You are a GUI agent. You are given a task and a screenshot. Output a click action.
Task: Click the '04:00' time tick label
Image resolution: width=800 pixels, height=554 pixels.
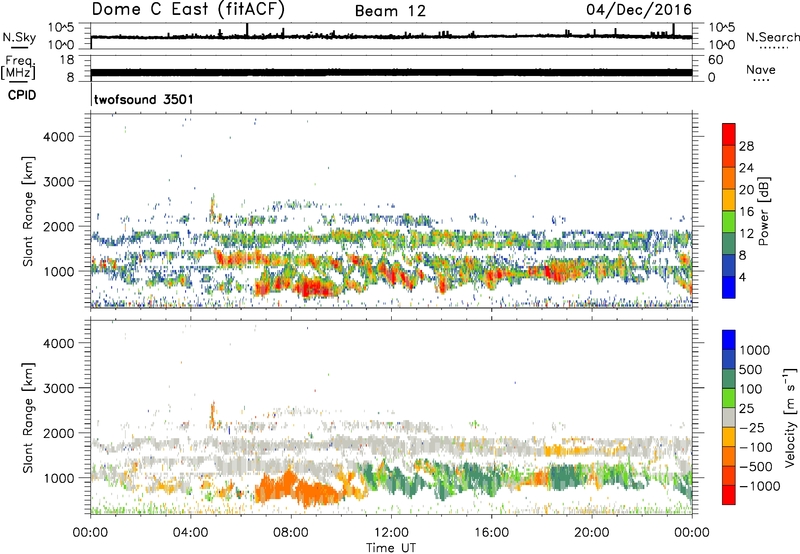pos(191,533)
